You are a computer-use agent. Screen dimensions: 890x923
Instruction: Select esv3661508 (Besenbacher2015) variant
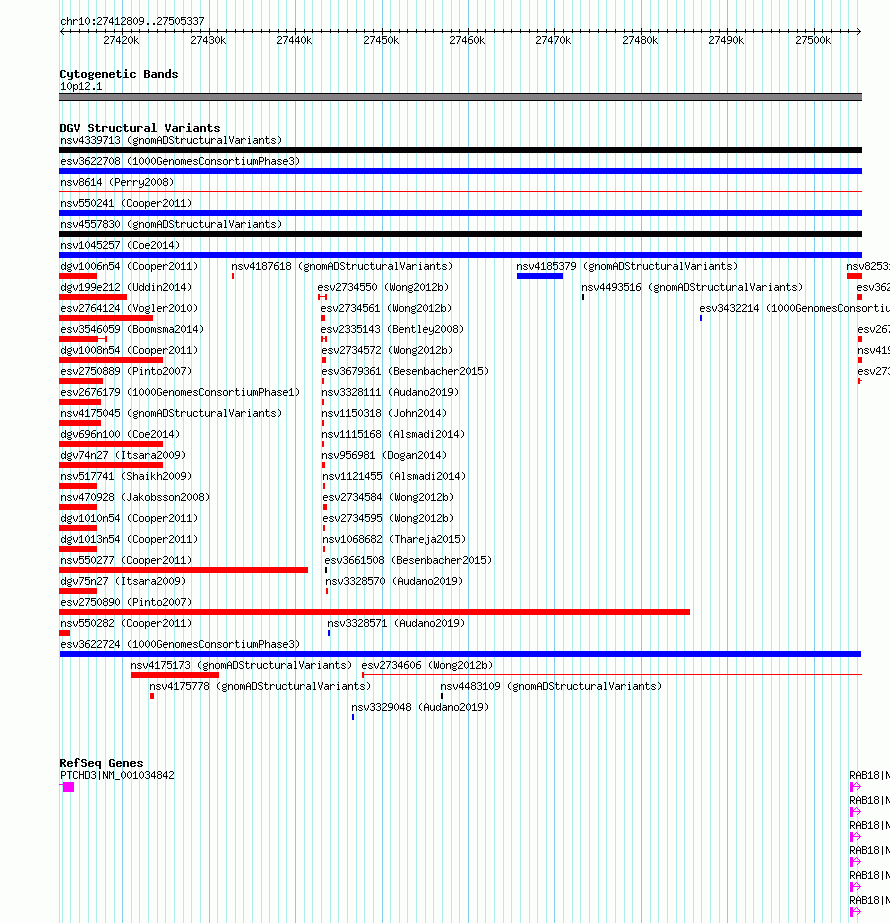(x=408, y=560)
